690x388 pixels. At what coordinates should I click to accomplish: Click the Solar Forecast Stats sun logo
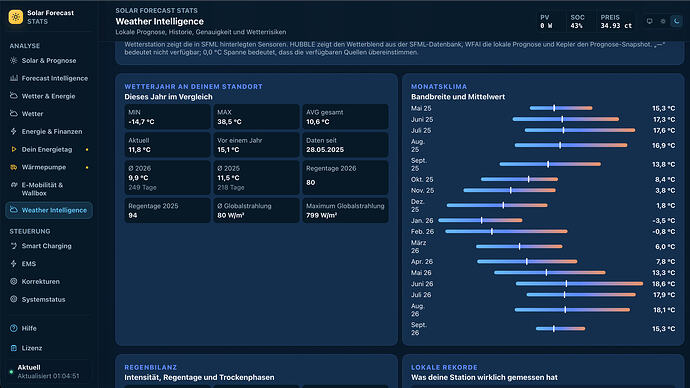(16, 17)
